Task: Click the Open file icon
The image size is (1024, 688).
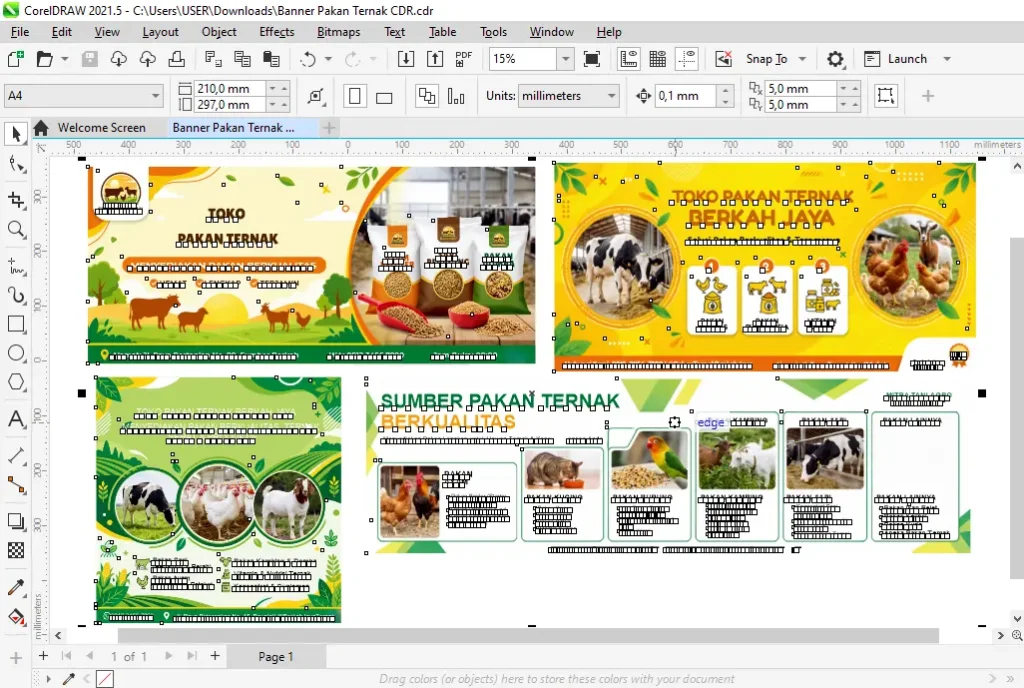Action: tap(44, 59)
